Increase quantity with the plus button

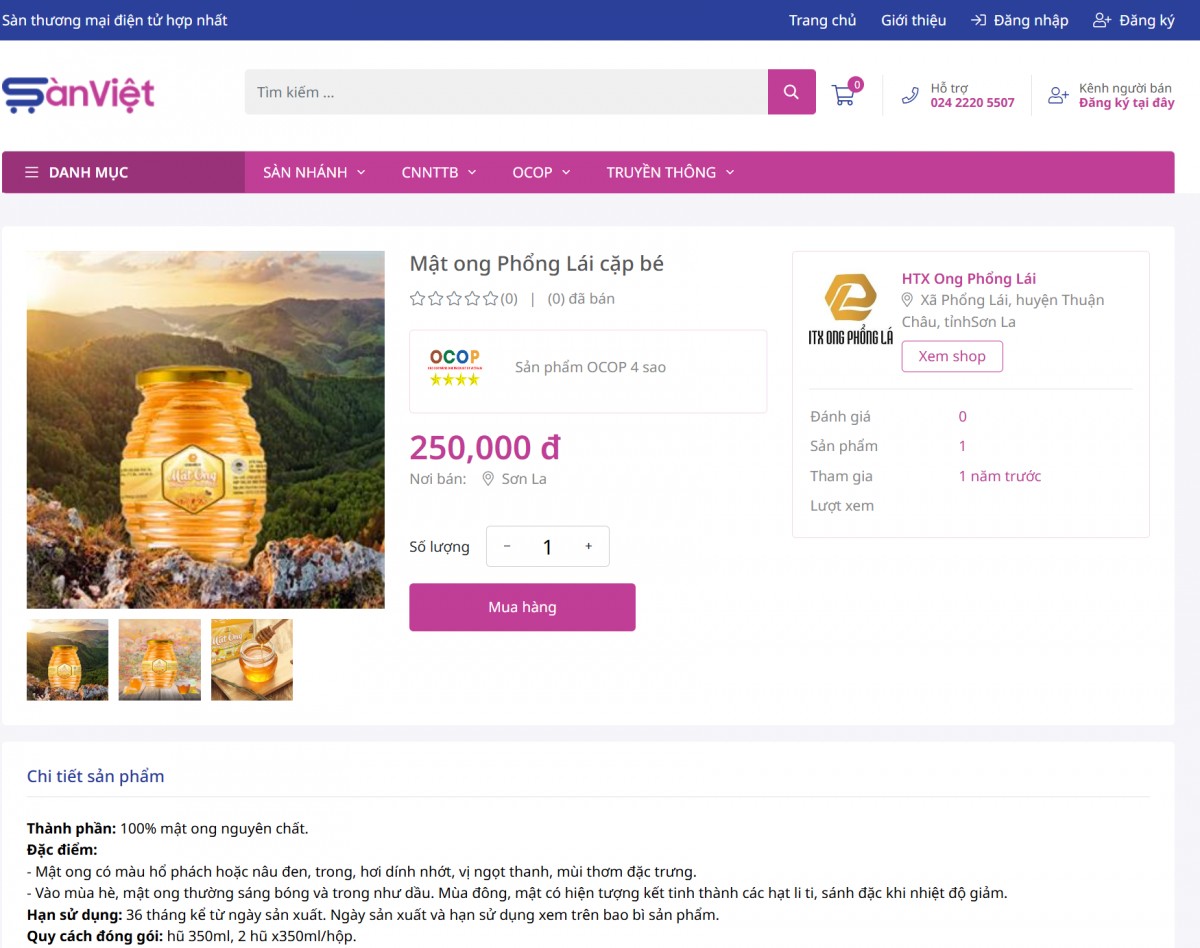[x=588, y=546]
